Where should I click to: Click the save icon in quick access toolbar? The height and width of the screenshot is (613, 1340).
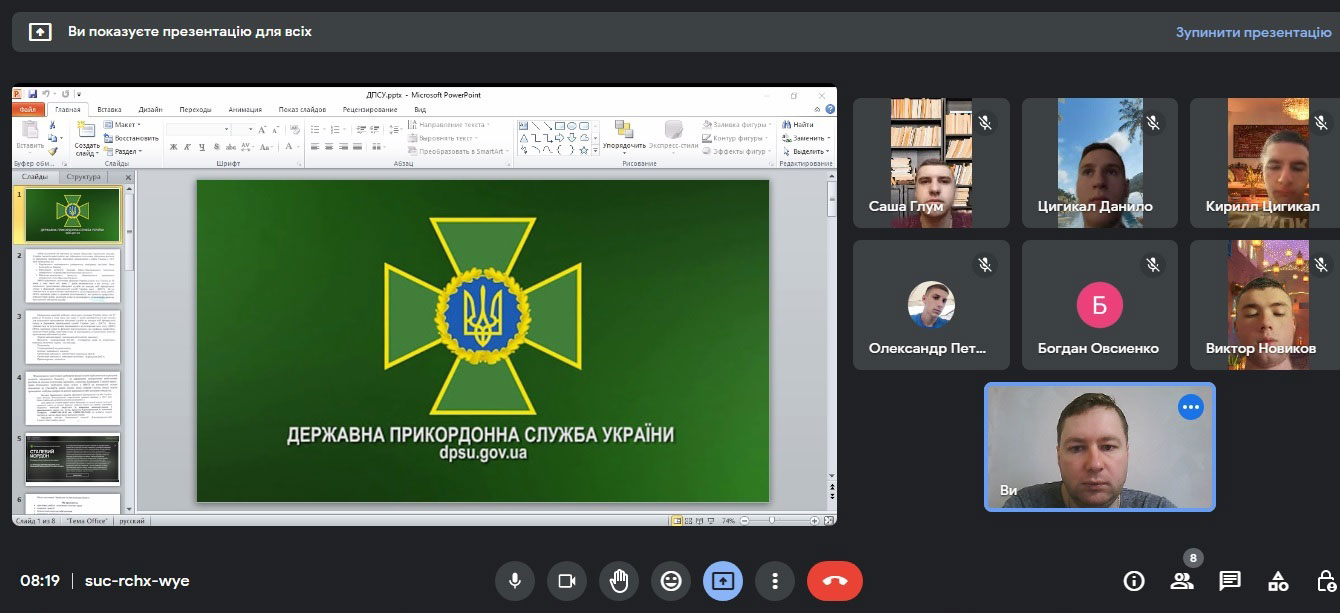[x=33, y=94]
